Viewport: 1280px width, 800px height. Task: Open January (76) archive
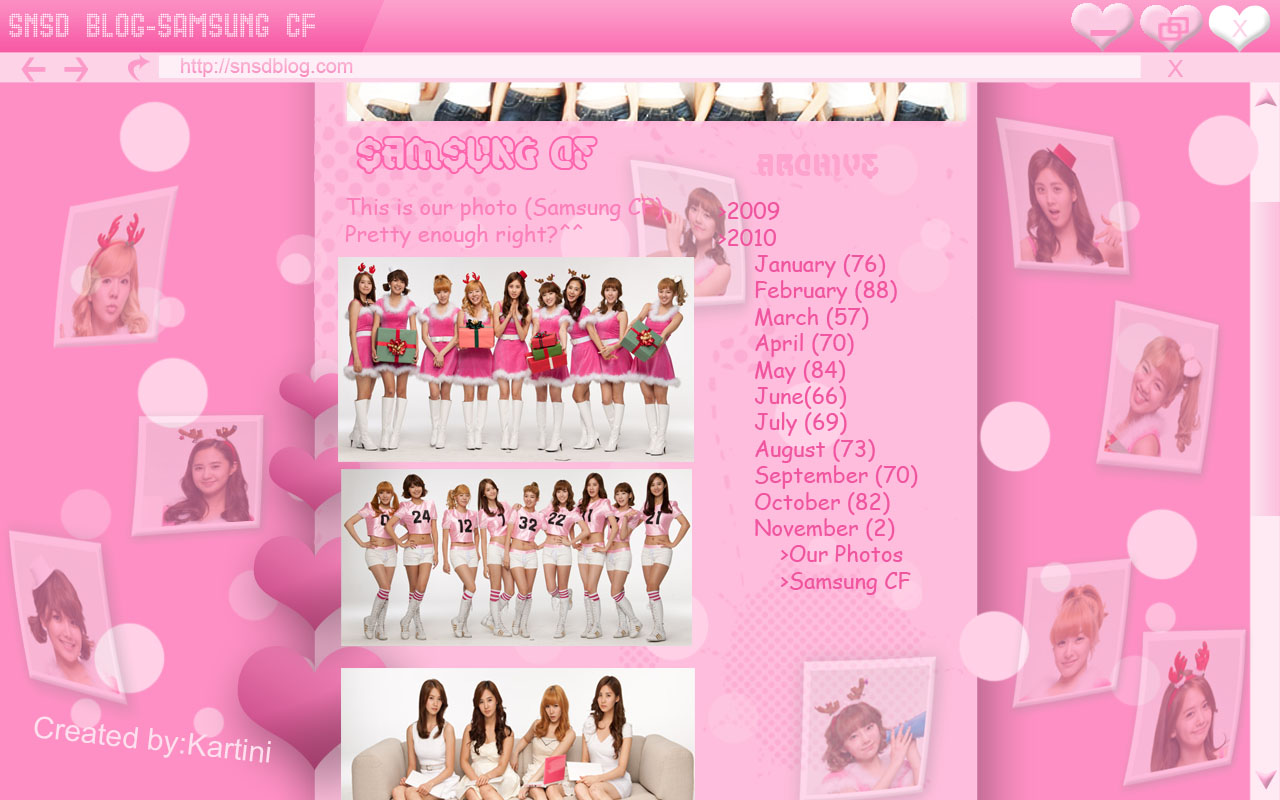820,264
